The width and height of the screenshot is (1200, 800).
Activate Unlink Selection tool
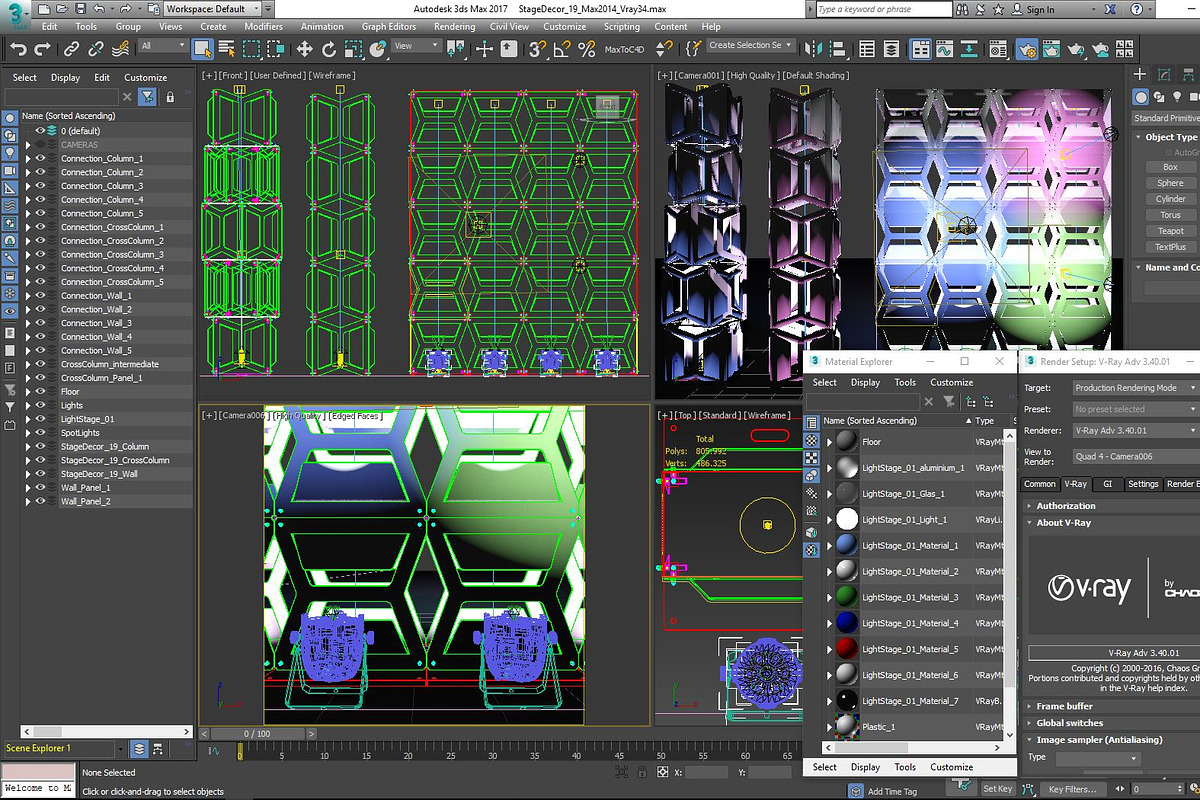click(x=96, y=48)
